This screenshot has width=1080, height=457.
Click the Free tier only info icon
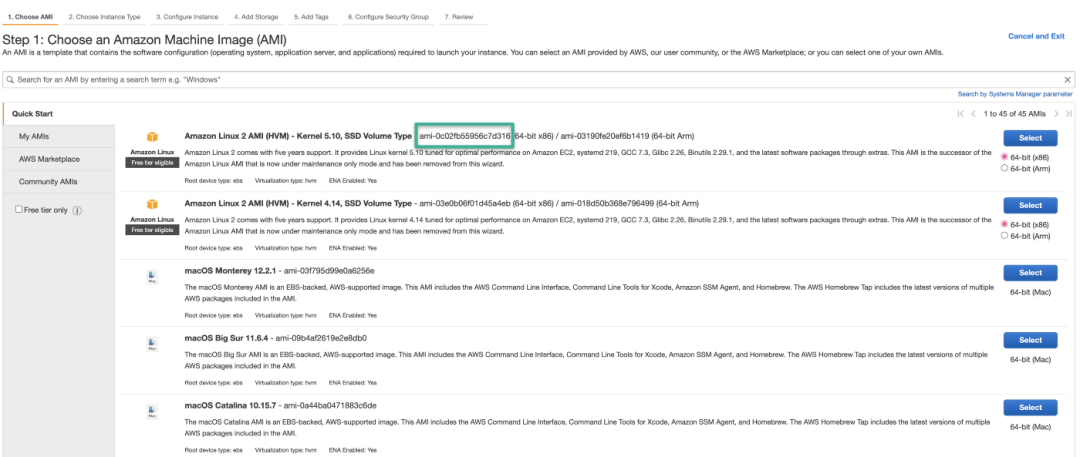(x=77, y=211)
